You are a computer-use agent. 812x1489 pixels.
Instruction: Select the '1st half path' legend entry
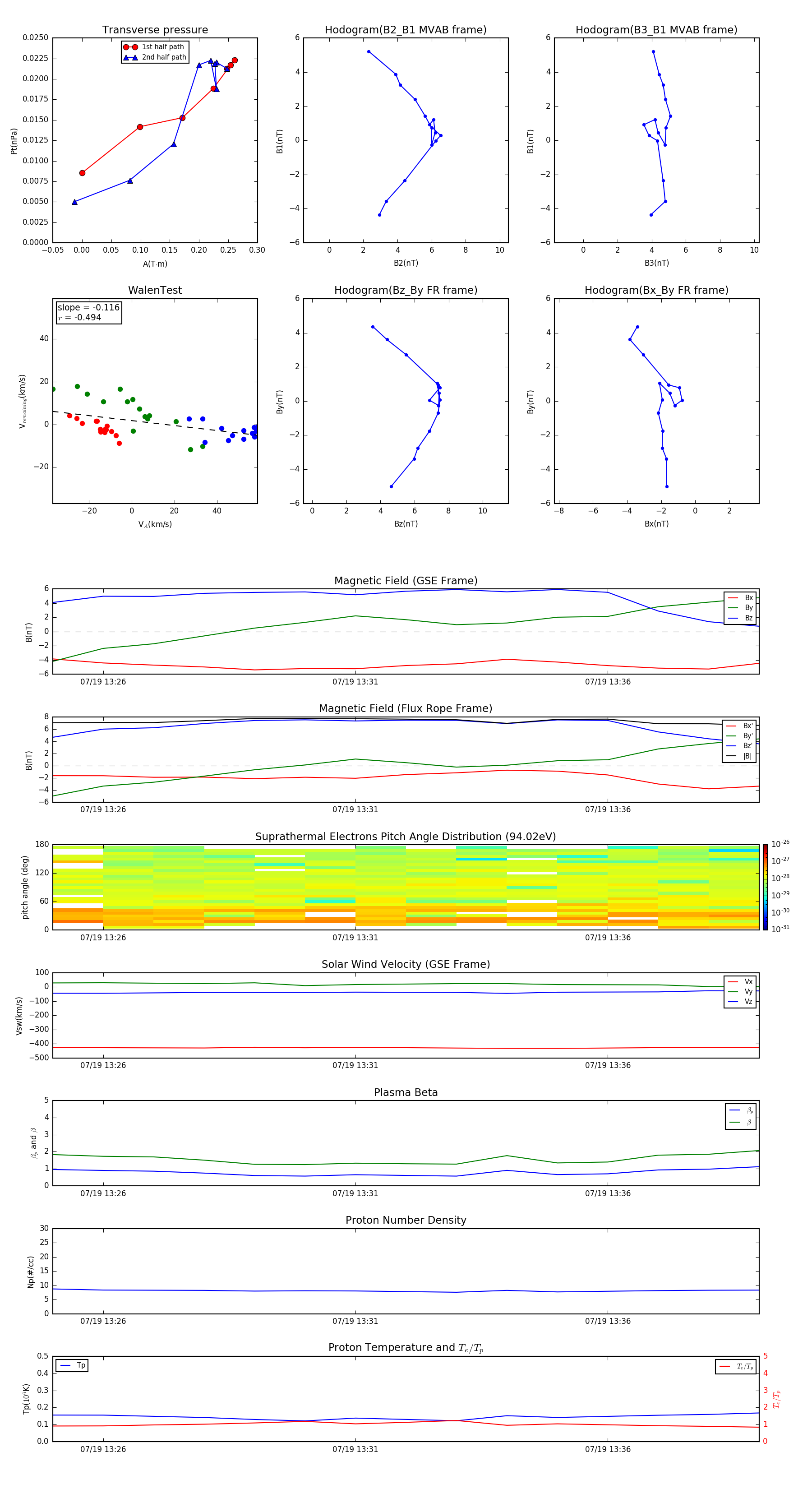[154, 47]
